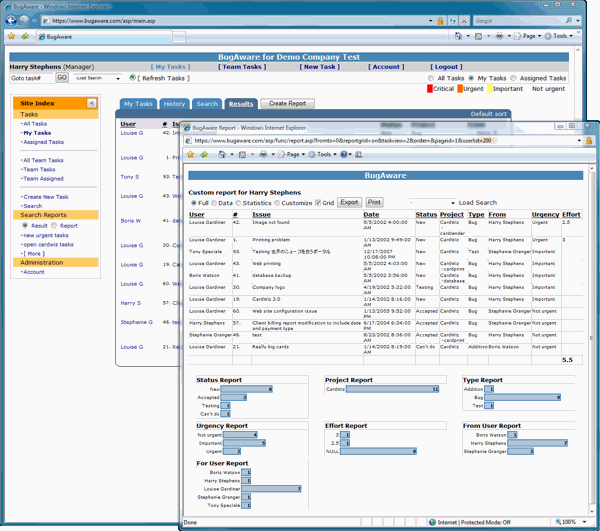
Task: Click the Goto task# input field
Action: [x=32, y=78]
